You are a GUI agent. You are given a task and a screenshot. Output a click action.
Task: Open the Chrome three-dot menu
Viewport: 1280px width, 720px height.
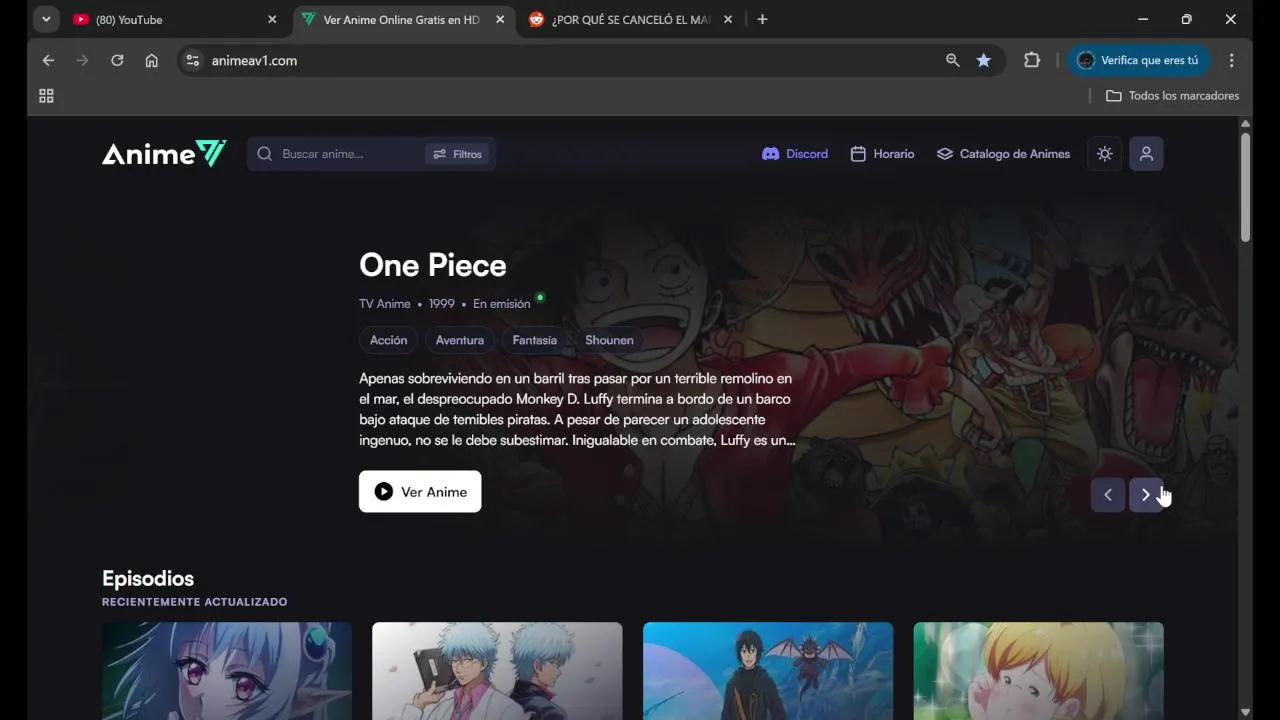pyautogui.click(x=1232, y=61)
